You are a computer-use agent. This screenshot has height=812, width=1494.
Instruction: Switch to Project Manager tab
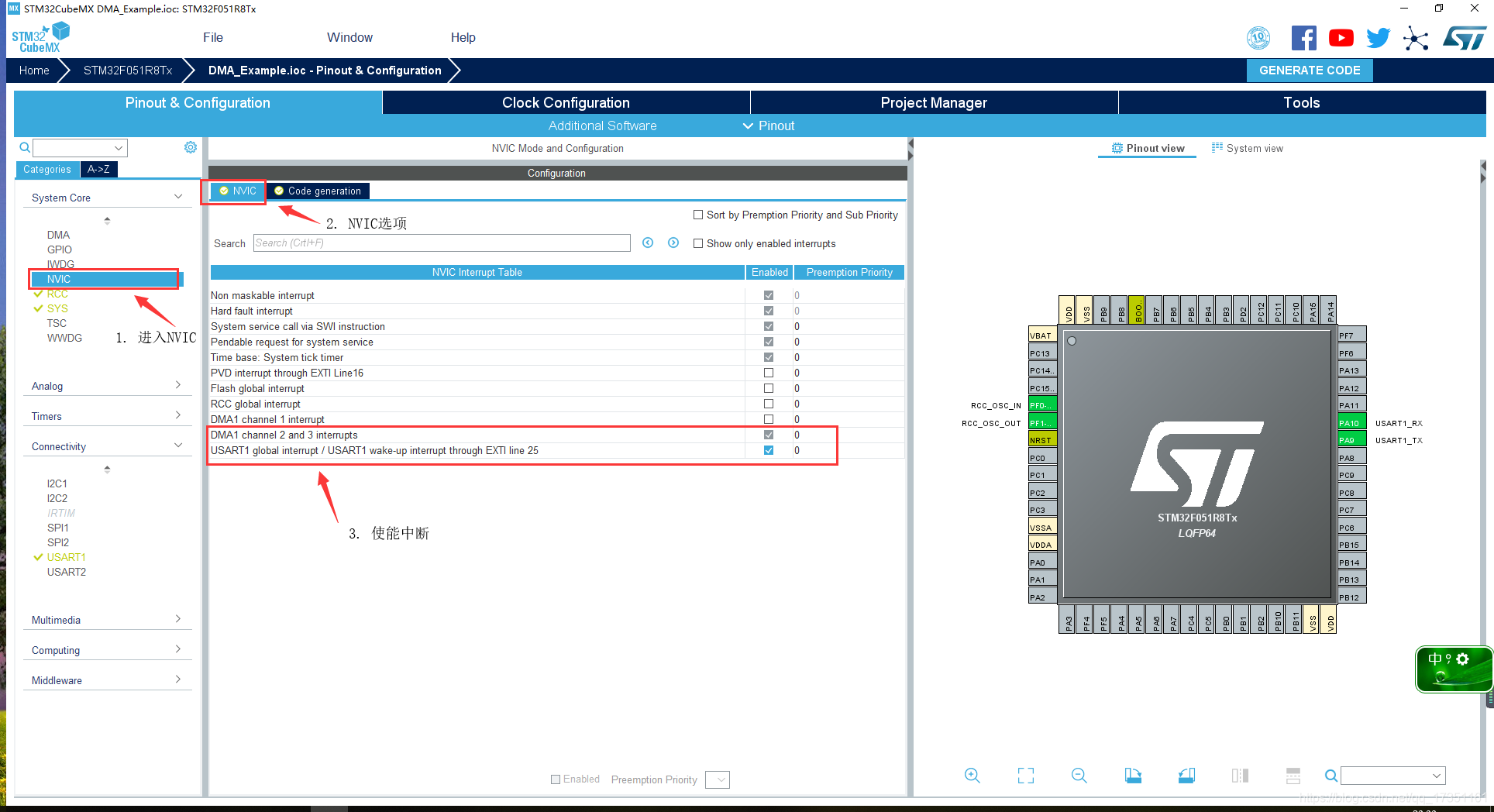click(x=934, y=102)
